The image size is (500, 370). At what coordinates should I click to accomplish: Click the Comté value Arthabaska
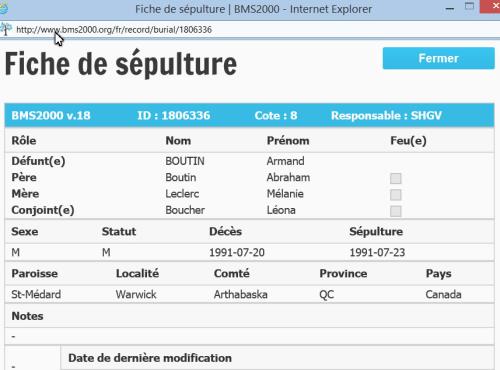pyautogui.click(x=241, y=294)
